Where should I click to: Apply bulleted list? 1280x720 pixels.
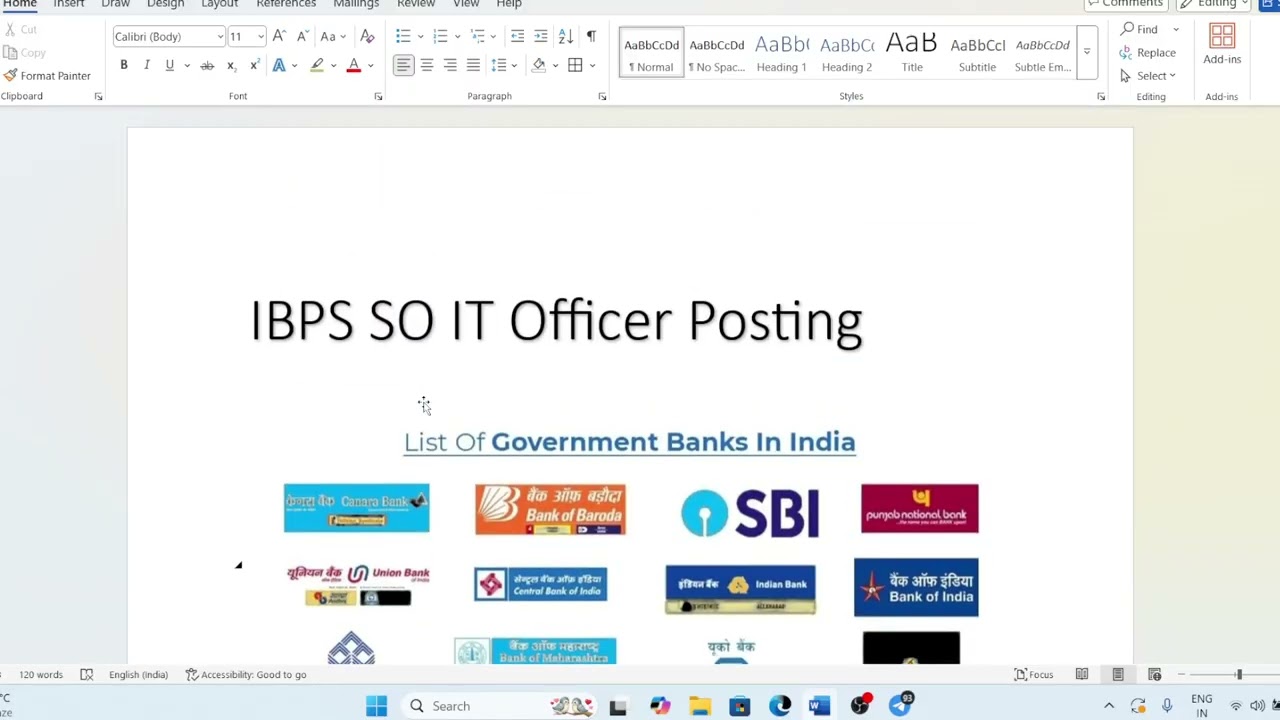pos(403,36)
